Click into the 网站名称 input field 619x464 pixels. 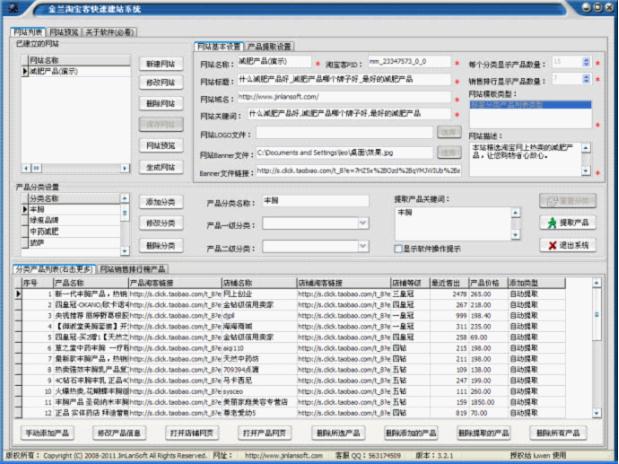point(274,62)
